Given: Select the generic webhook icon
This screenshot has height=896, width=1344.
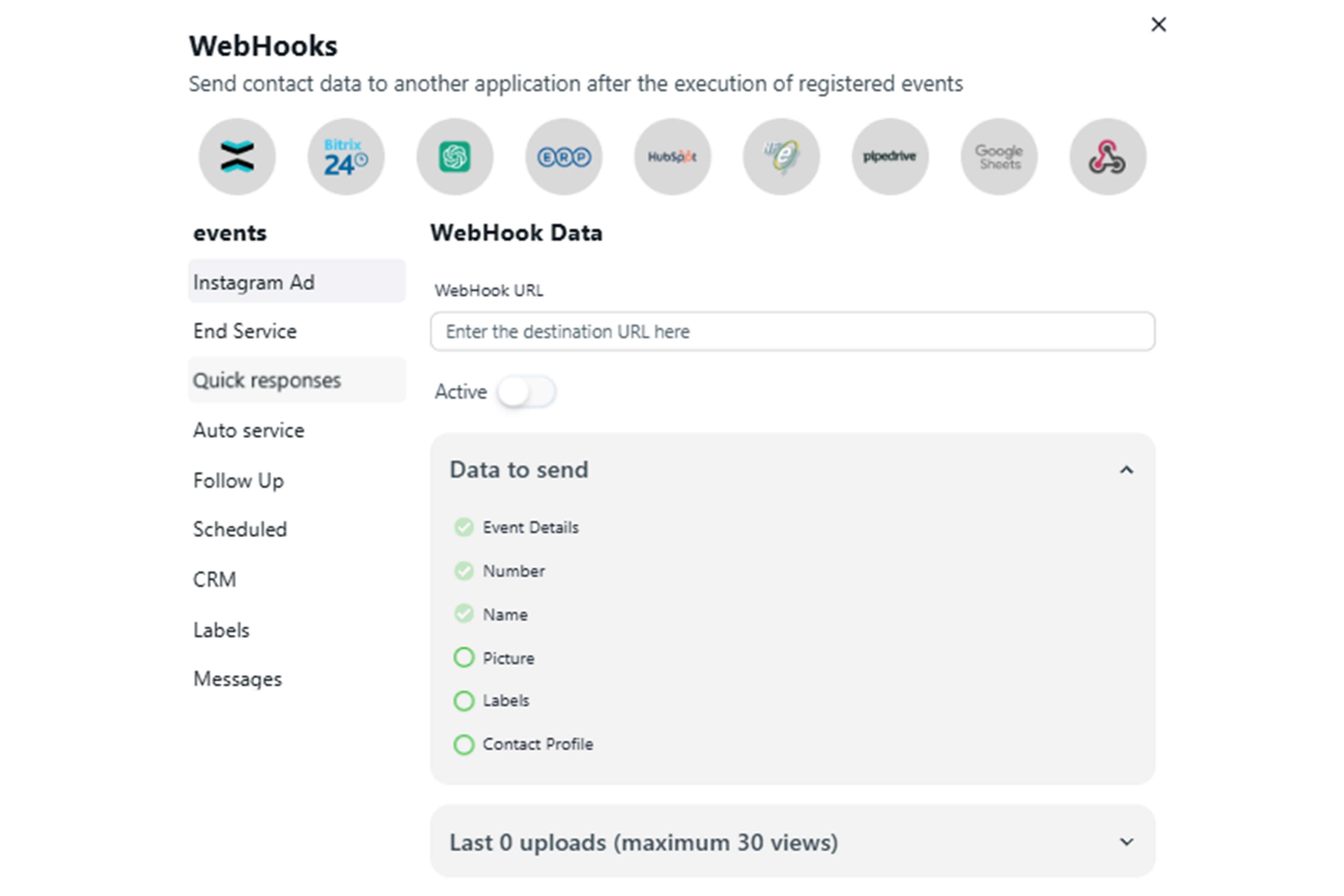Looking at the screenshot, I should click(x=1108, y=156).
